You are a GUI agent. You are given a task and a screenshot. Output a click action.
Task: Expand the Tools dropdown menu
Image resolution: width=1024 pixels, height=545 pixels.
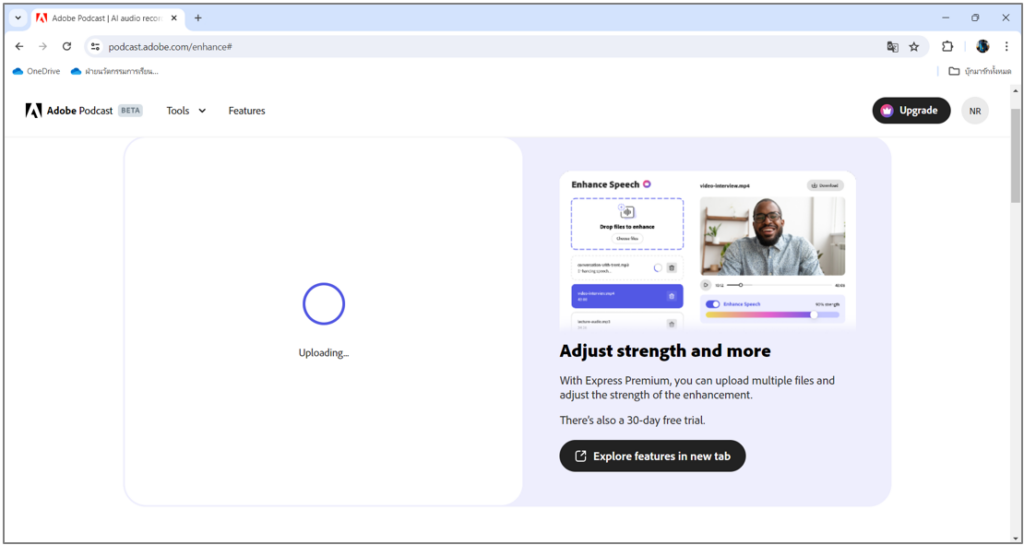[186, 111]
